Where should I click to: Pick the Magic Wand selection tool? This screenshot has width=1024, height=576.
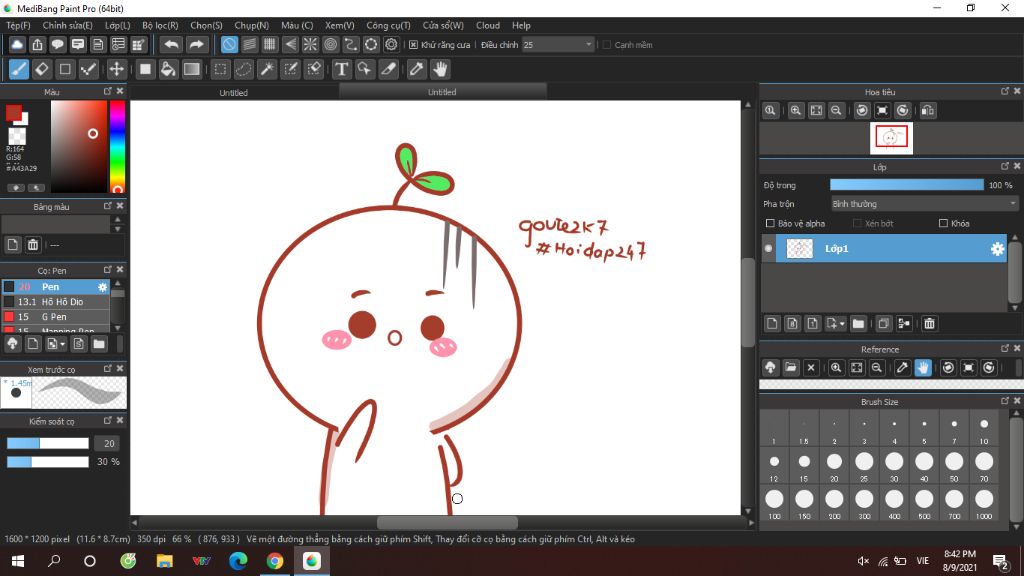coord(267,69)
